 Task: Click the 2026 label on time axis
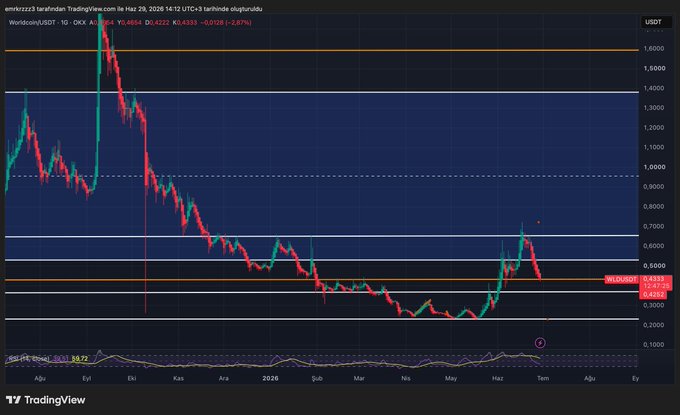click(x=270, y=378)
